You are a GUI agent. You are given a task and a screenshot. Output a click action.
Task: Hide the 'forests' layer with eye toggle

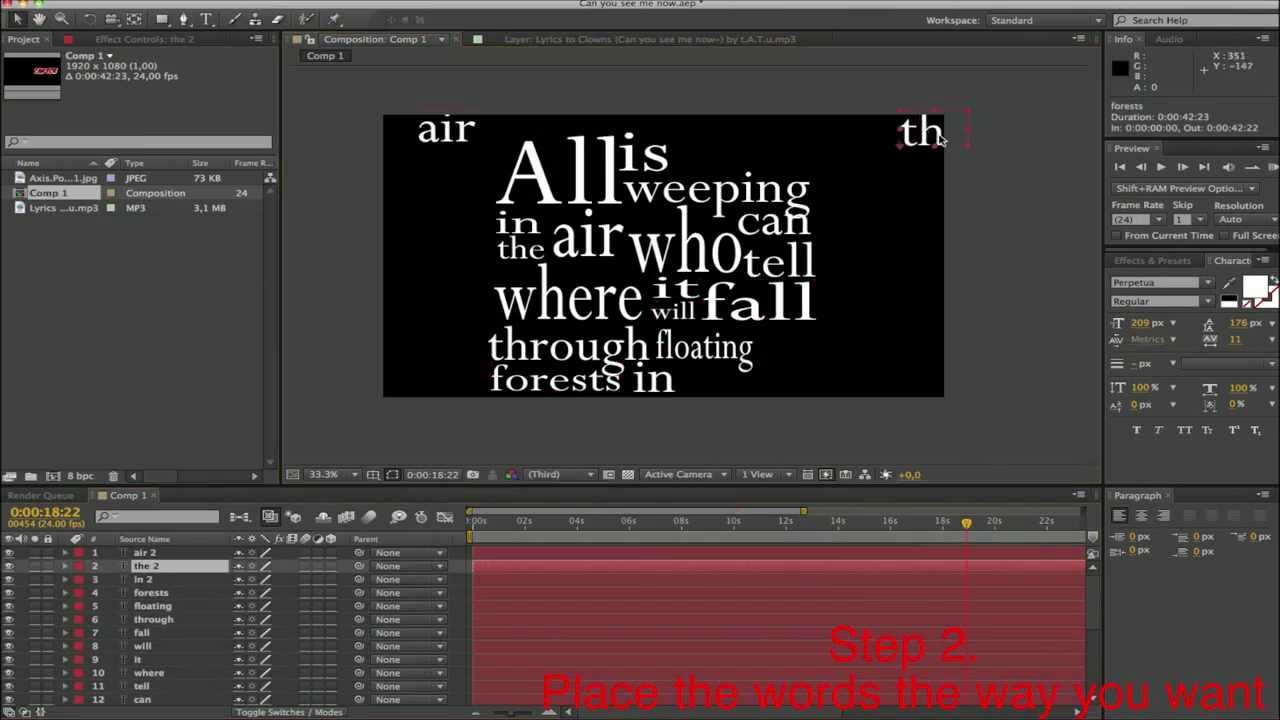click(9, 593)
